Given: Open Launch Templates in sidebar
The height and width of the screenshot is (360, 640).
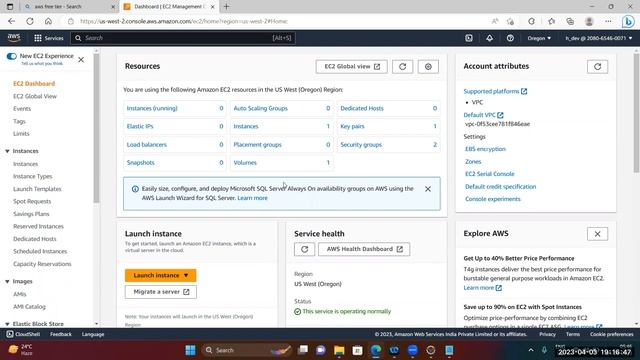Looking at the screenshot, I should 37,189.
